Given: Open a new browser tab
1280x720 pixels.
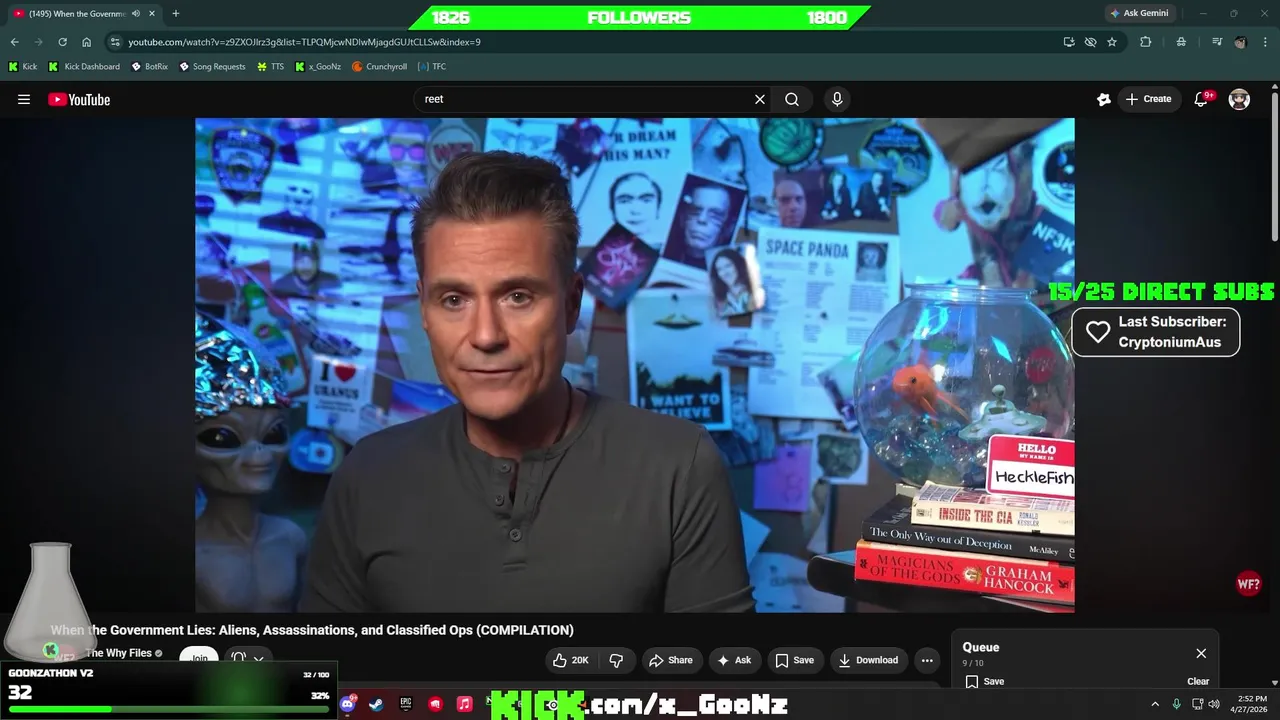Looking at the screenshot, I should click(176, 13).
